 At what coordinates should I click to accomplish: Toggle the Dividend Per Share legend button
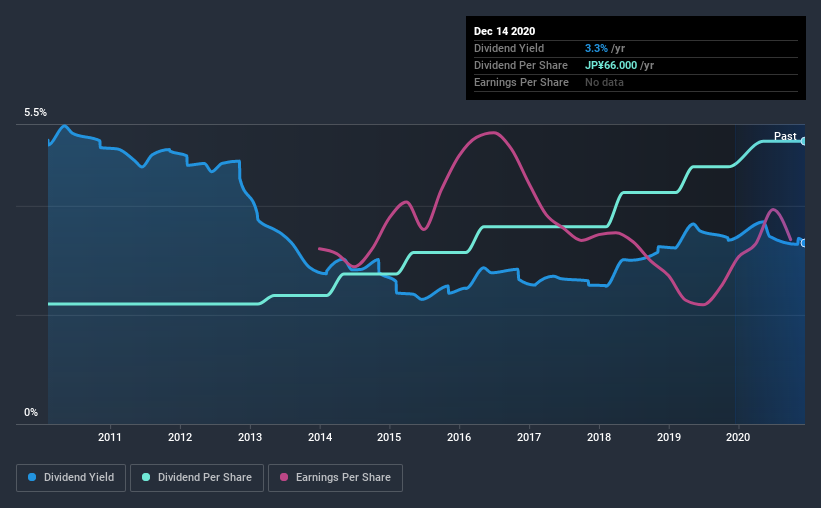tap(197, 478)
